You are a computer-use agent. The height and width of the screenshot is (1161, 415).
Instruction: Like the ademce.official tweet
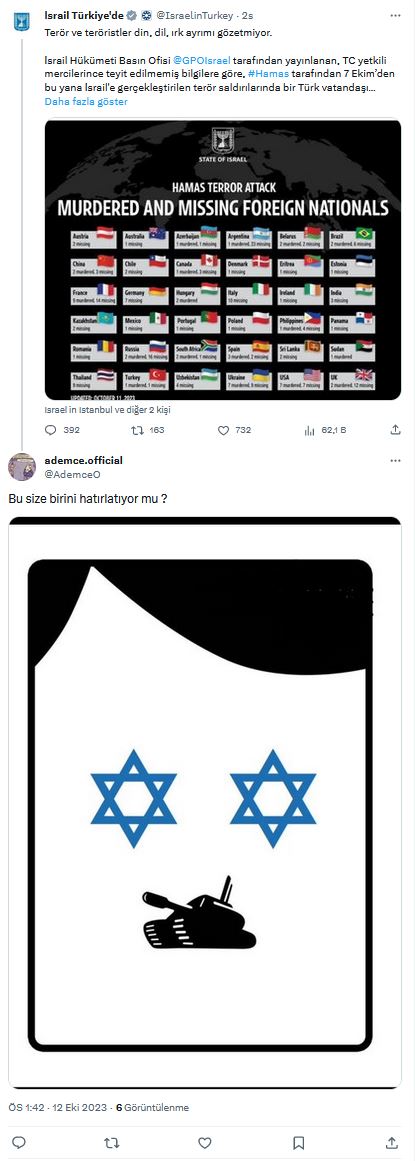click(206, 1142)
